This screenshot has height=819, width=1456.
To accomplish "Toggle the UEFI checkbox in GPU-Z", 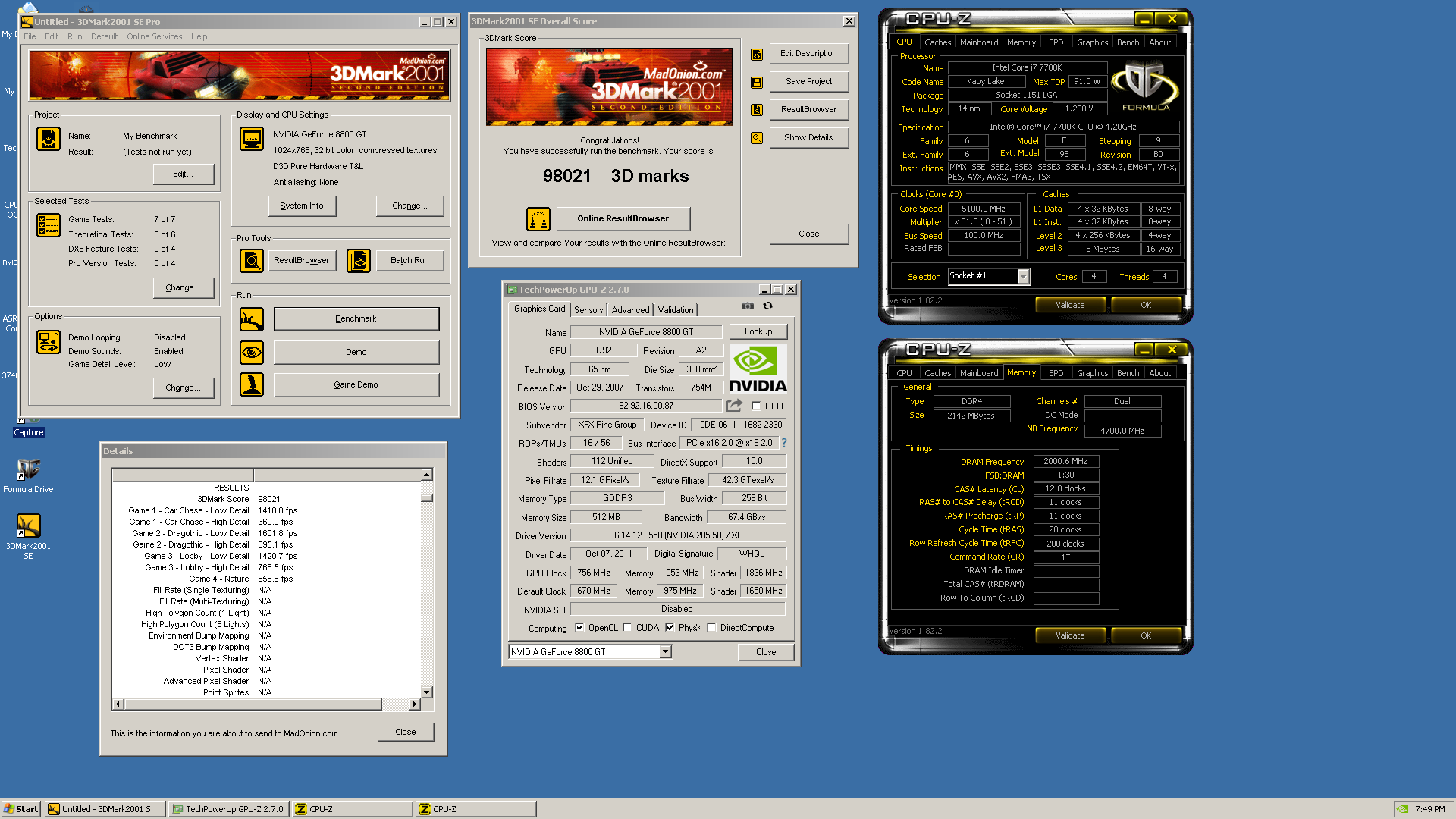I will coord(756,406).
